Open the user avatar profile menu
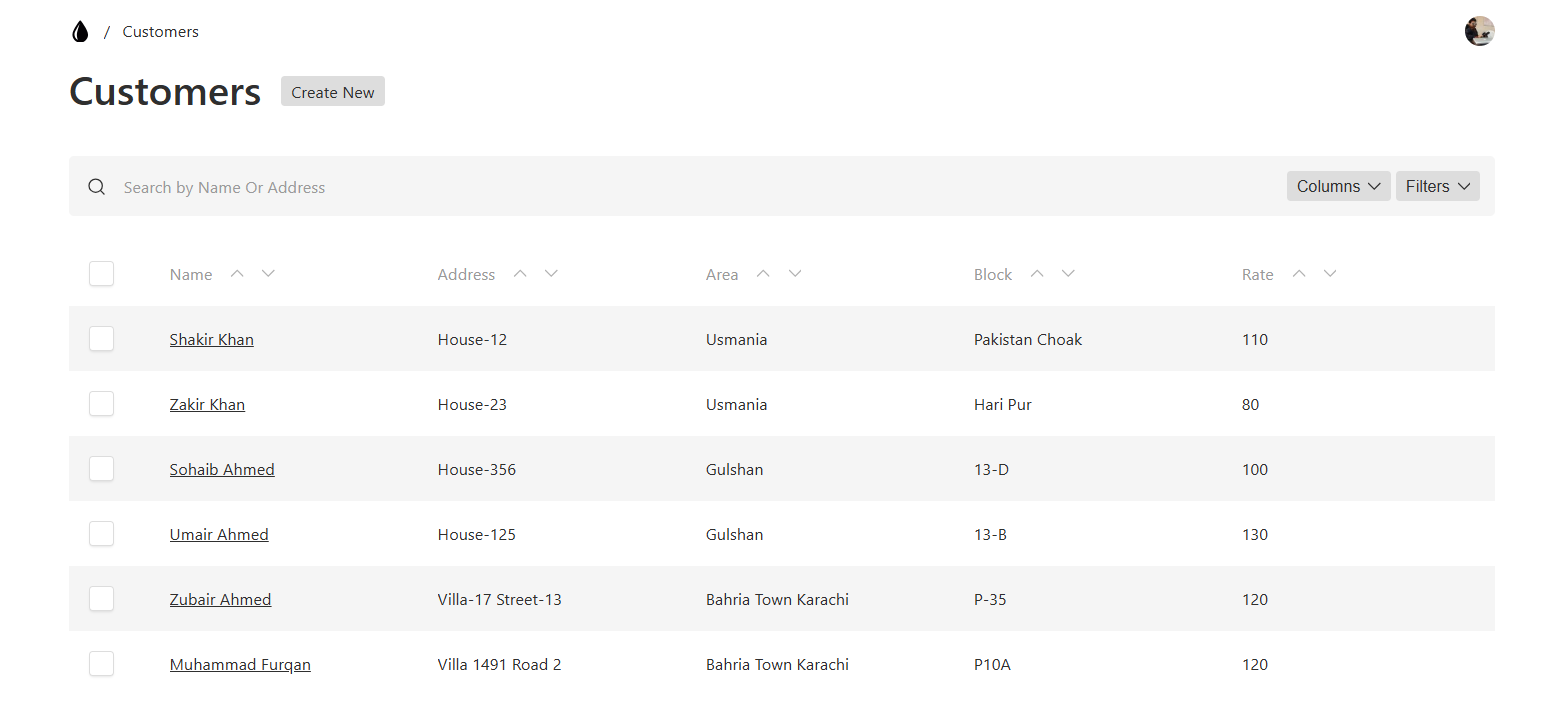The width and height of the screenshot is (1565, 701). tap(1479, 32)
